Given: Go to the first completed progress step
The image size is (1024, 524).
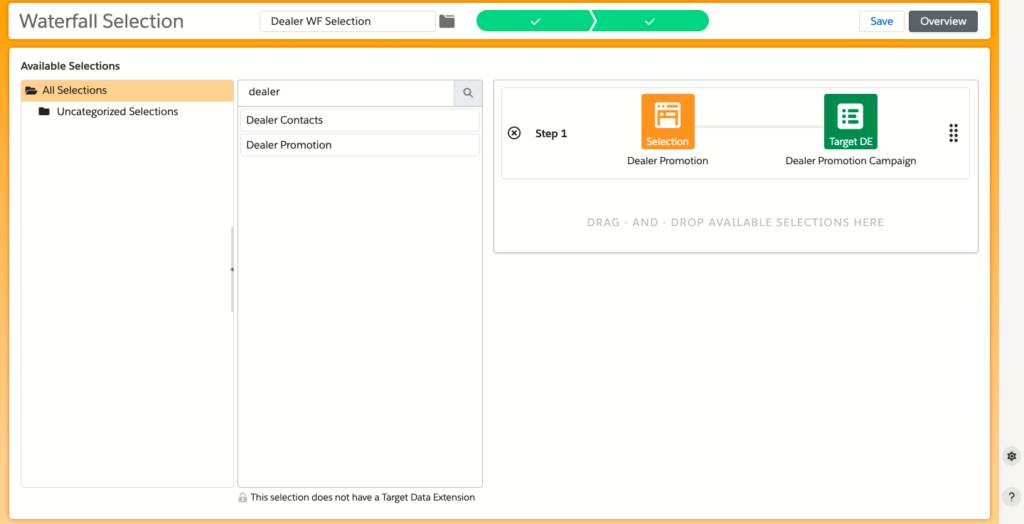Looking at the screenshot, I should (x=535, y=21).
